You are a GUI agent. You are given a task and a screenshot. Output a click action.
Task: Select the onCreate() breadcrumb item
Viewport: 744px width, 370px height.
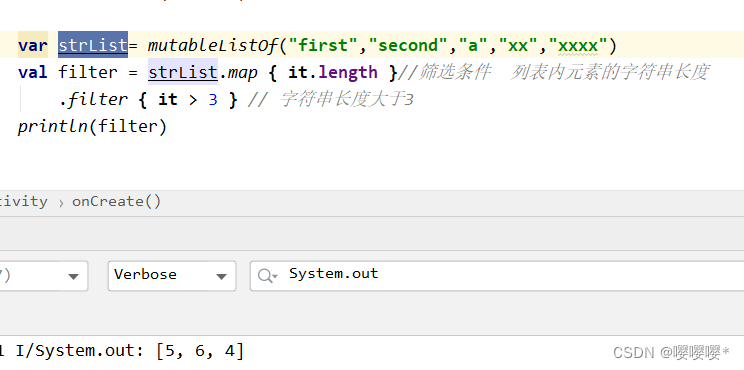tap(116, 202)
